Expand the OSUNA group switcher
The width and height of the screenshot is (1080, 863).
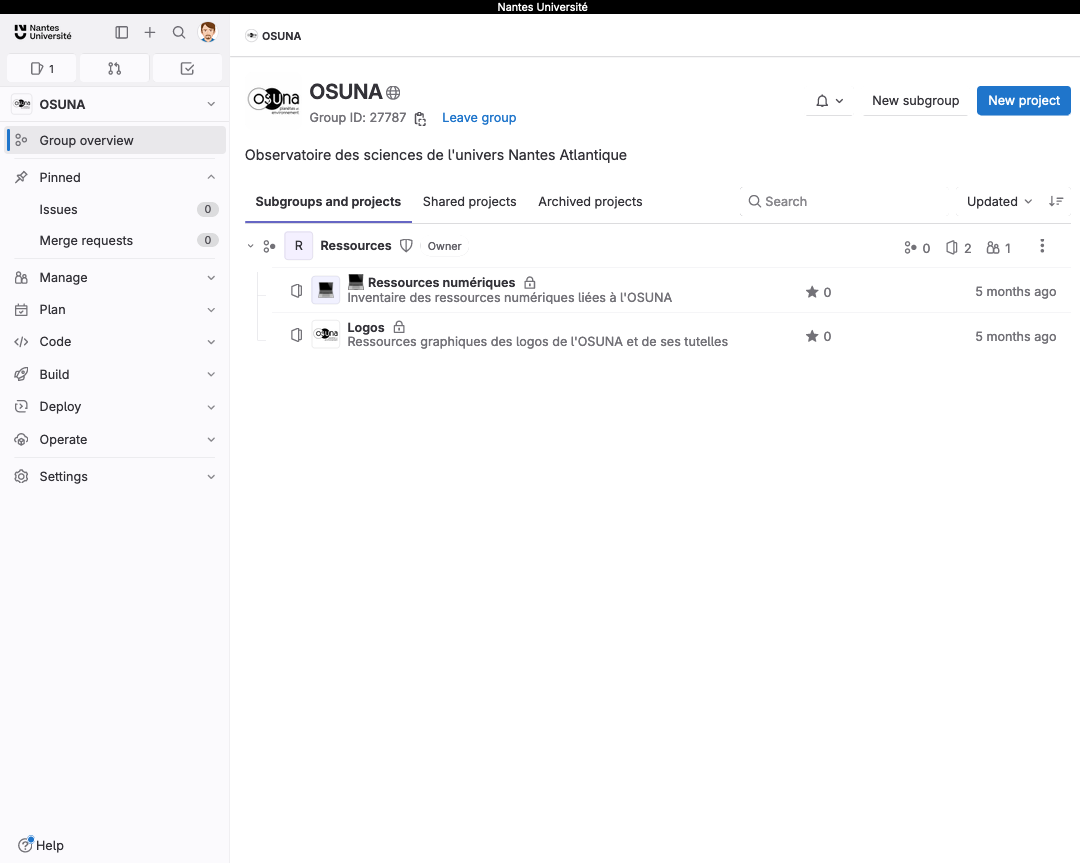(115, 104)
